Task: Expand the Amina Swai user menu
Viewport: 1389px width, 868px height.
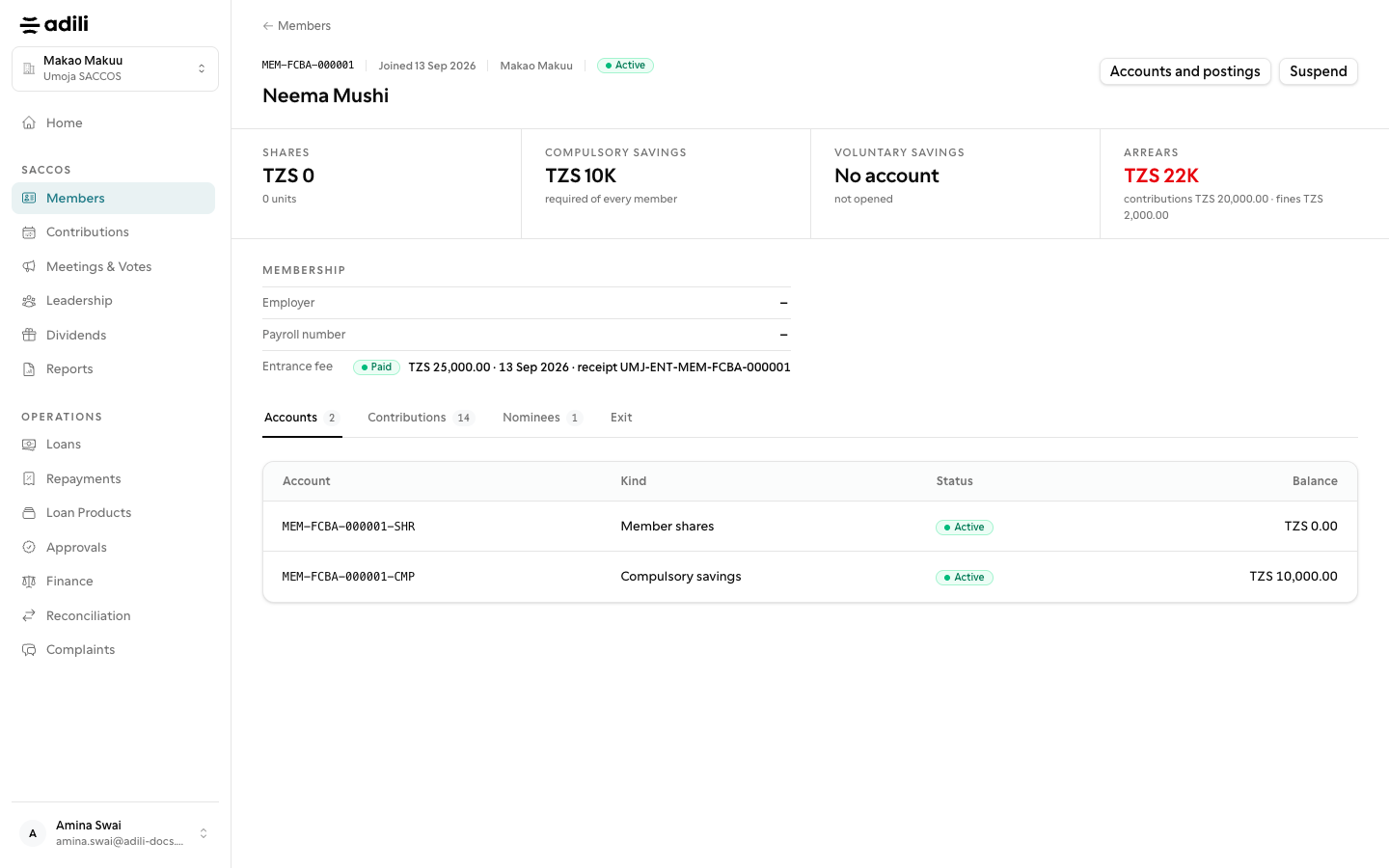Action: (115, 833)
